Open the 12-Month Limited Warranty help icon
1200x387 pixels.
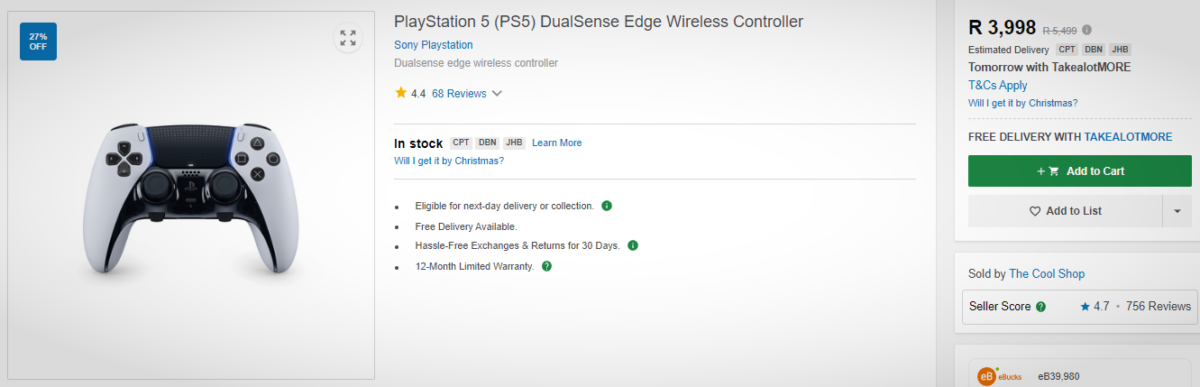point(546,266)
